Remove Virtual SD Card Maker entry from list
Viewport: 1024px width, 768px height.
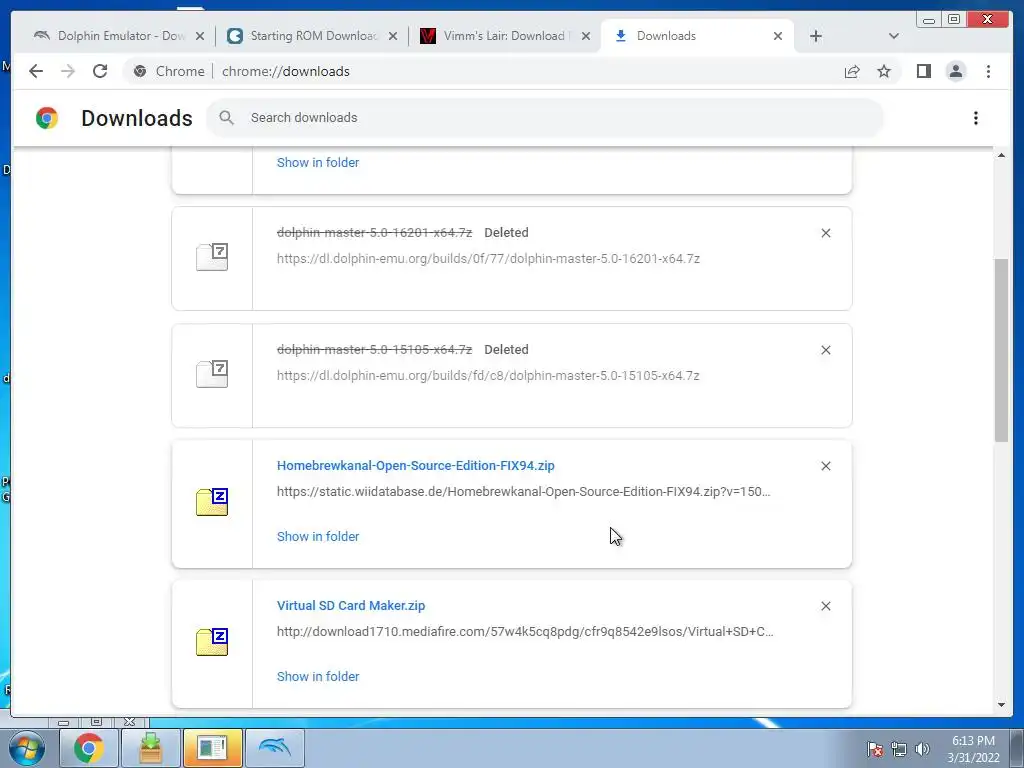[825, 606]
